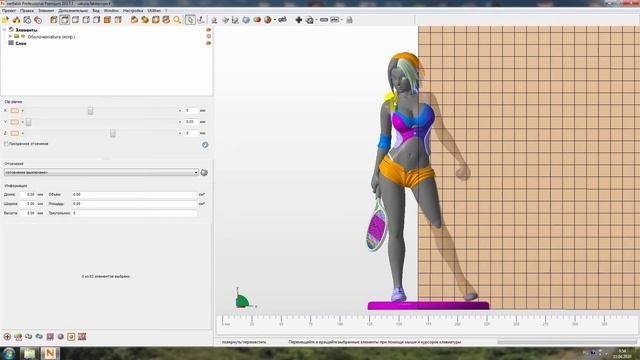Open the Вид menu

click(x=96, y=11)
